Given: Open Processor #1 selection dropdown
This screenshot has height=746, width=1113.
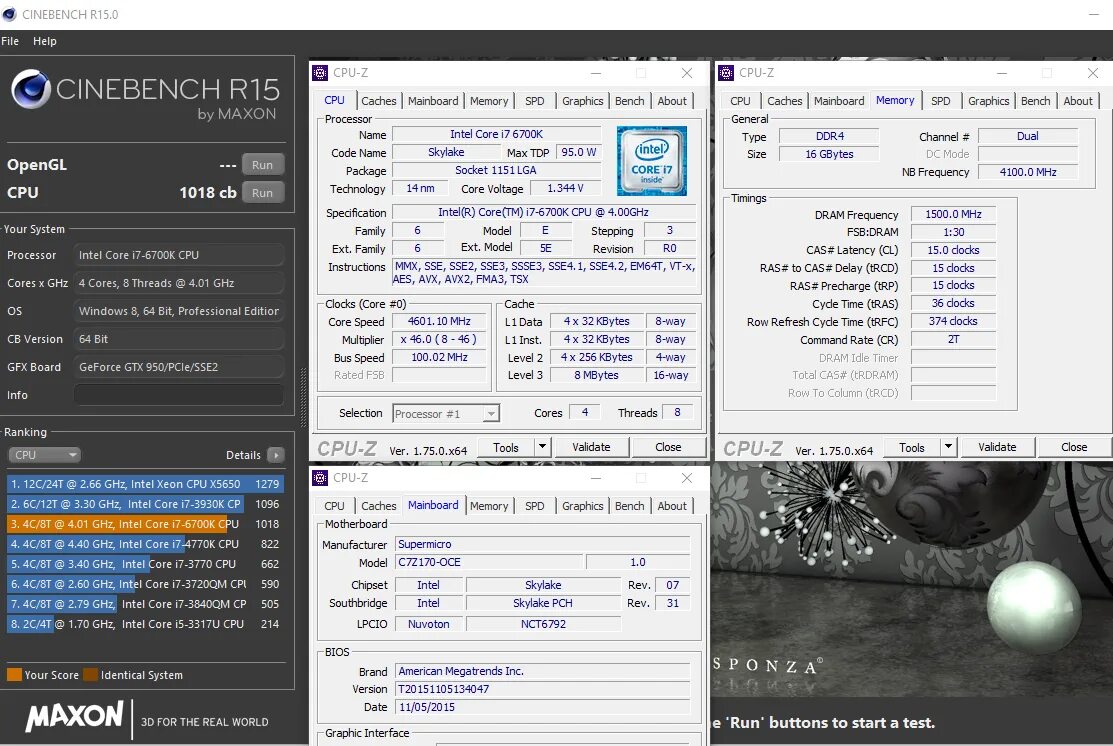Looking at the screenshot, I should pos(446,414).
